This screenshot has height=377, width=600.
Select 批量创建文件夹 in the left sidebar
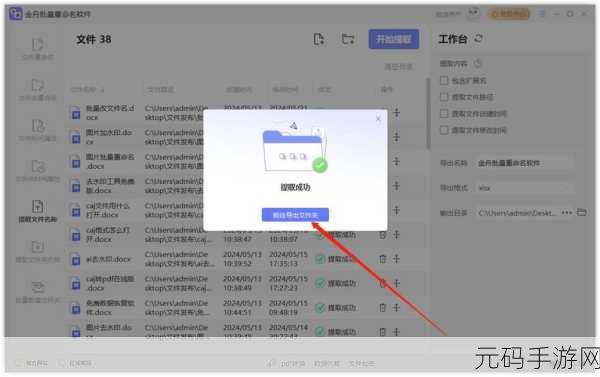coord(38,292)
